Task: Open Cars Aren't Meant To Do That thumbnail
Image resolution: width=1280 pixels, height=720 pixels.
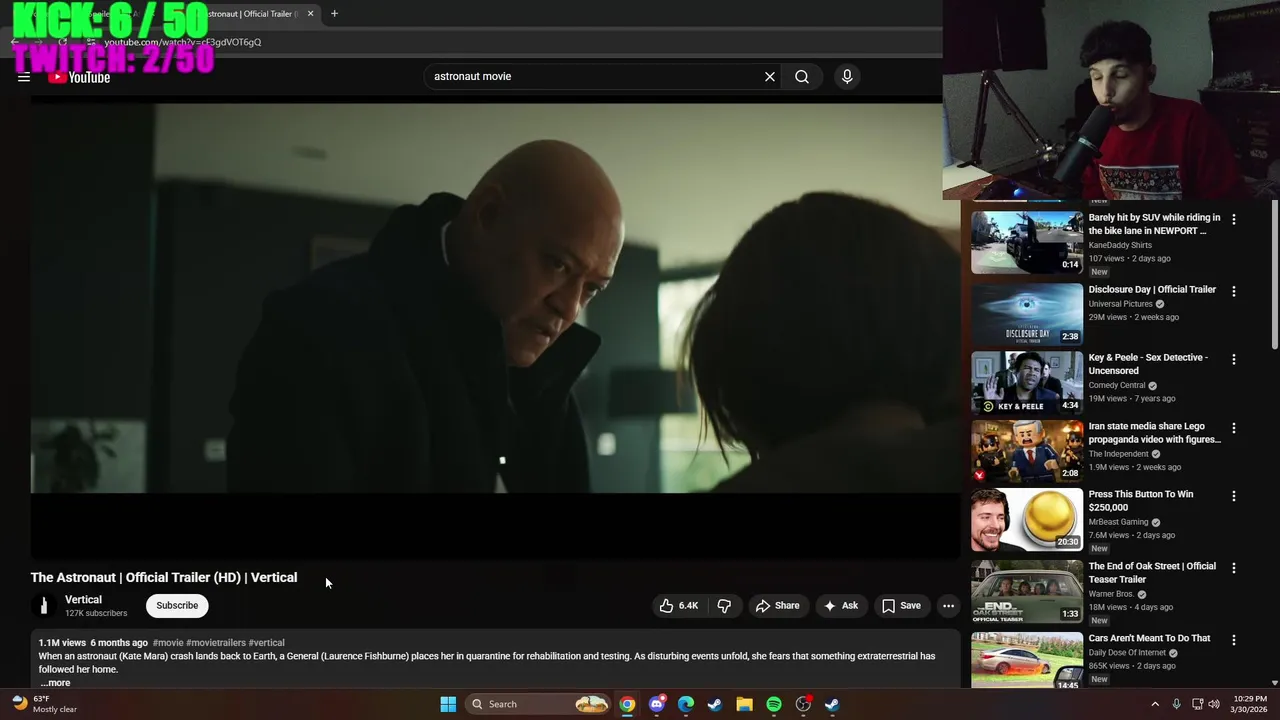Action: [x=1027, y=660]
